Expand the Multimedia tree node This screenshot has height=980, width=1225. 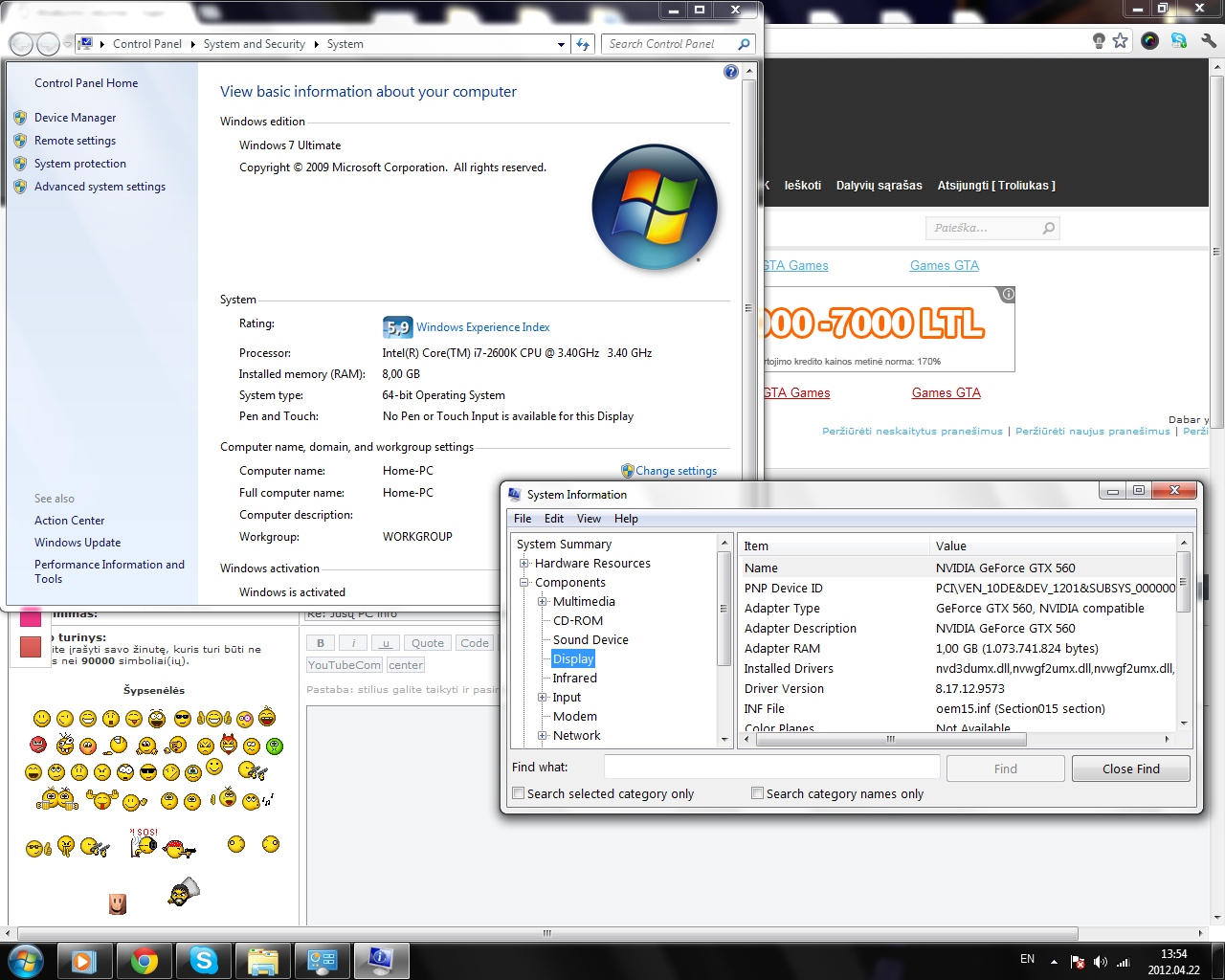[543, 602]
